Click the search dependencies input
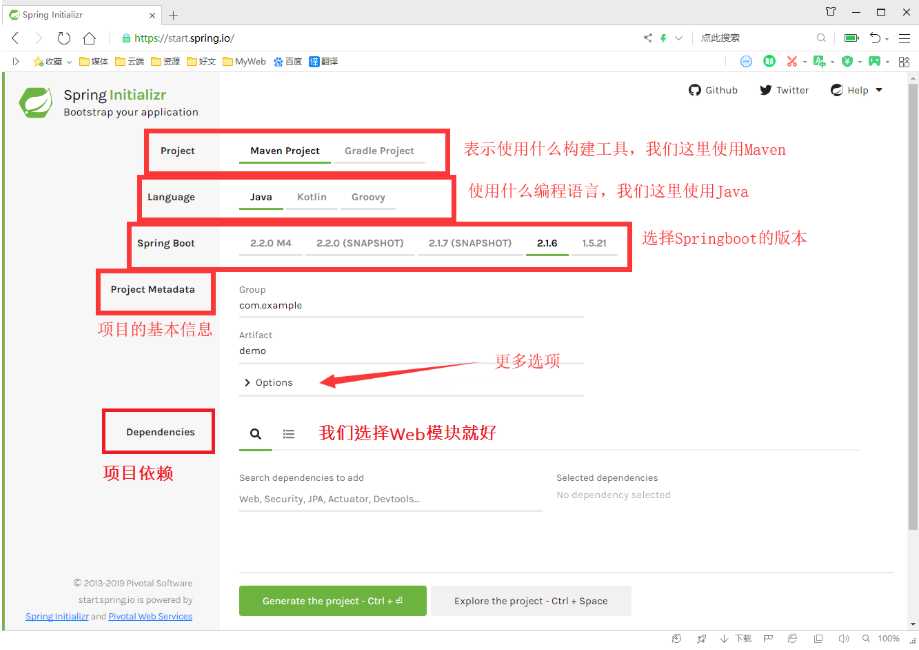This screenshot has width=919, height=650. pyautogui.click(x=390, y=499)
